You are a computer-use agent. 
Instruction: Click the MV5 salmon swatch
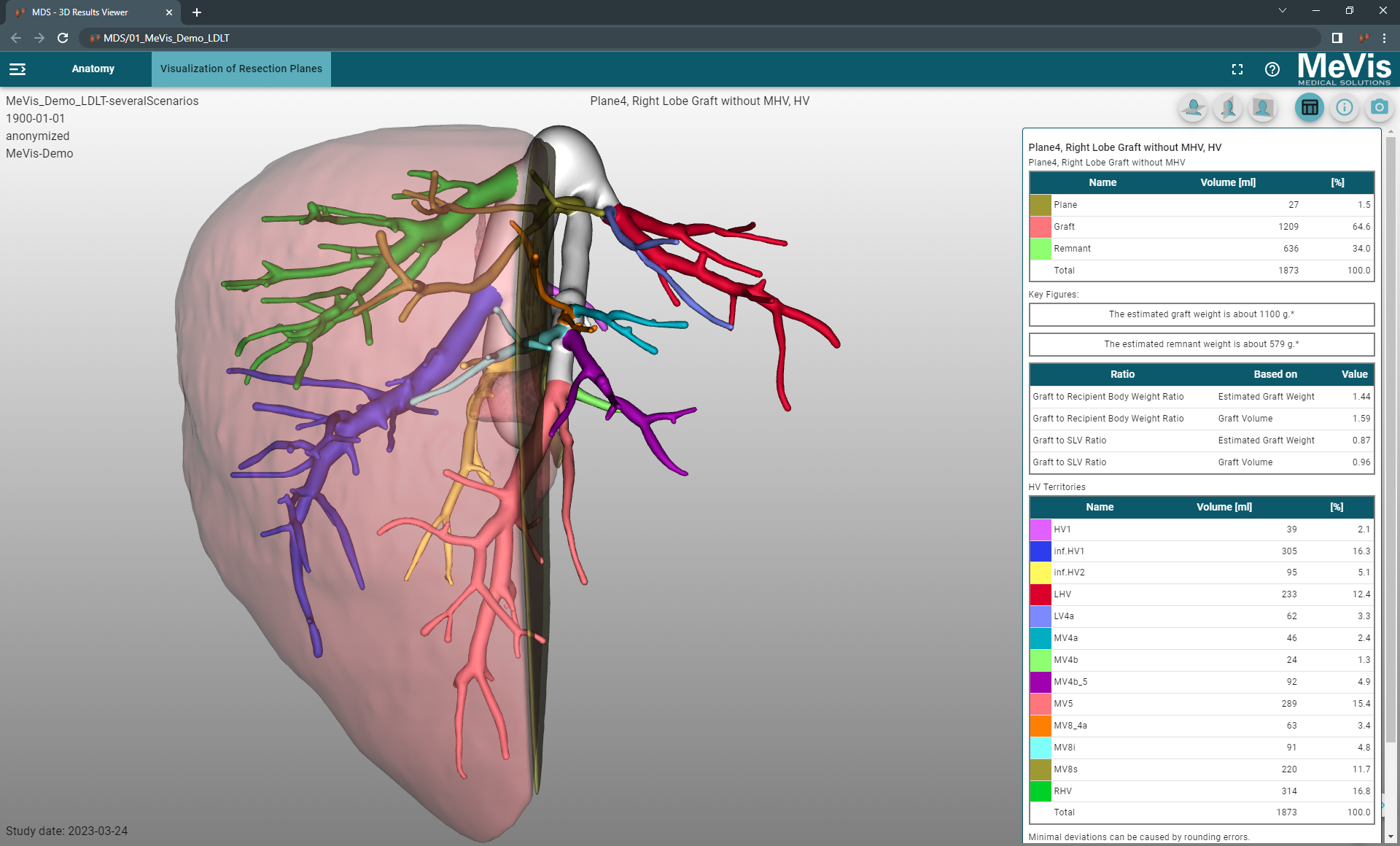coord(1041,704)
